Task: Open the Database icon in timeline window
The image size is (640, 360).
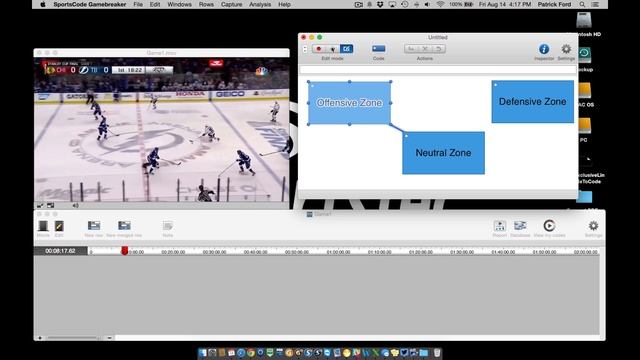Action: click(520, 226)
